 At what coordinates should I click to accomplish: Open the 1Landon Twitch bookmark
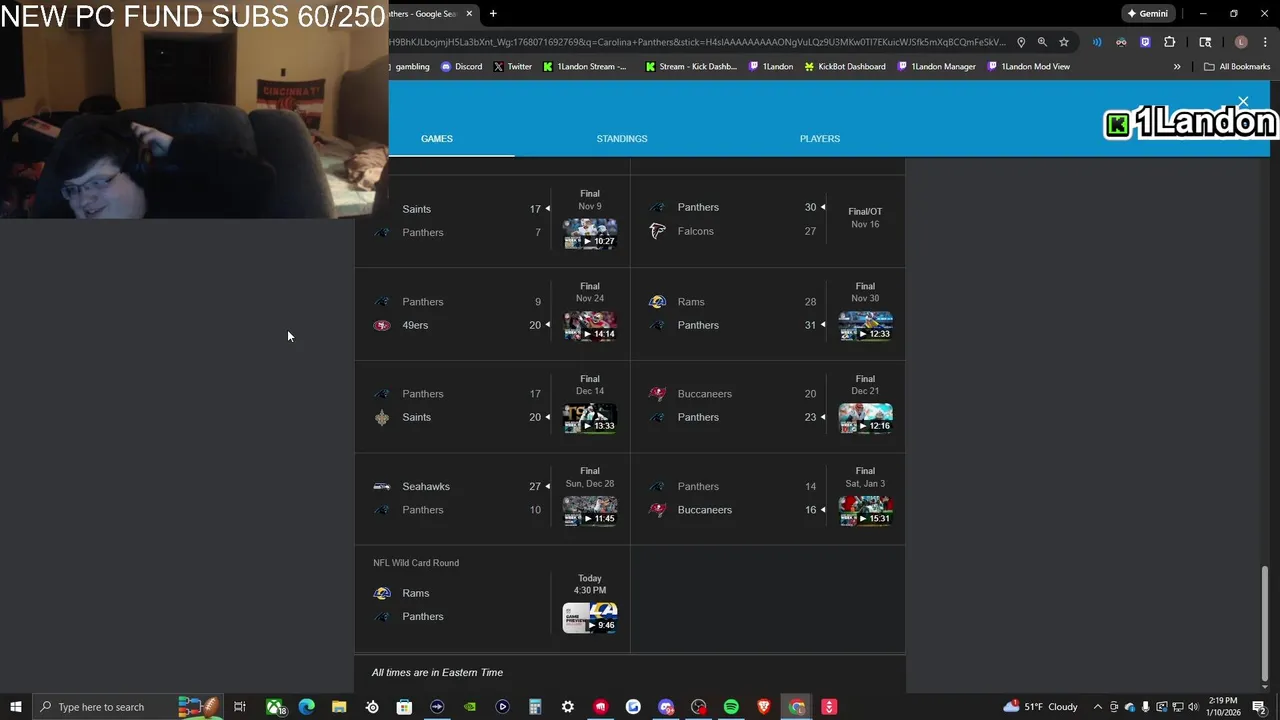click(x=771, y=67)
